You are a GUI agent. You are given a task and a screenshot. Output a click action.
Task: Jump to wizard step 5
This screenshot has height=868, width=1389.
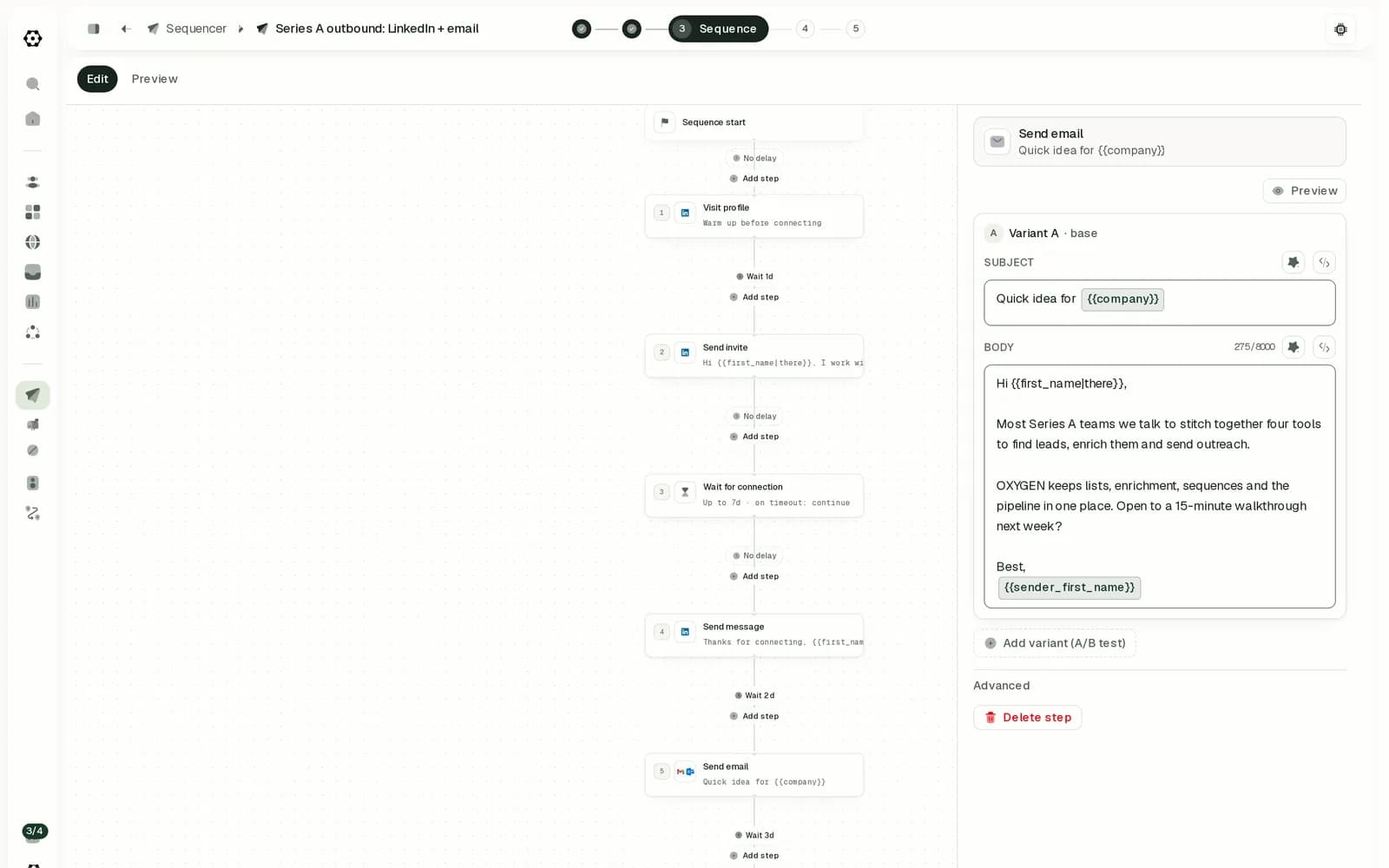pyautogui.click(x=855, y=29)
